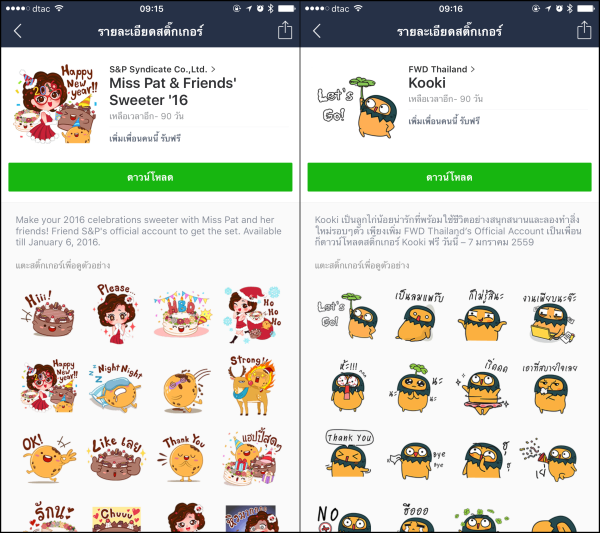Open S&P Syndicate Co.,Ltd. creator page
Image resolution: width=600 pixels, height=533 pixels.
(163, 69)
